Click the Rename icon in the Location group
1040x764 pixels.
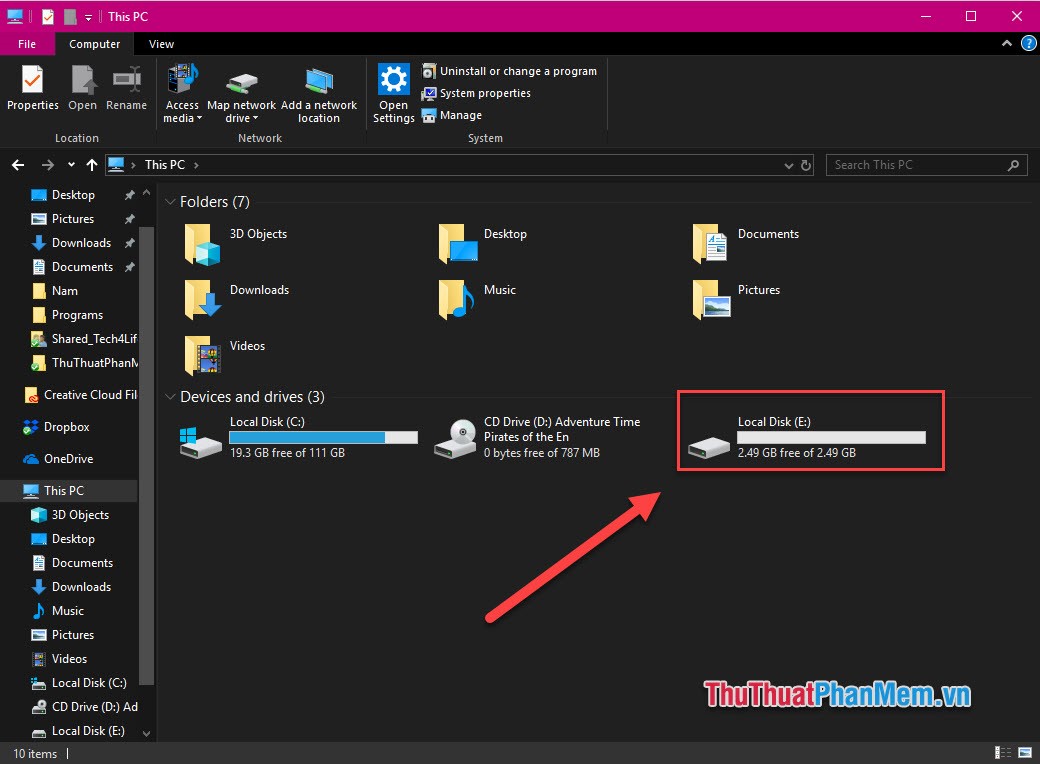click(126, 88)
